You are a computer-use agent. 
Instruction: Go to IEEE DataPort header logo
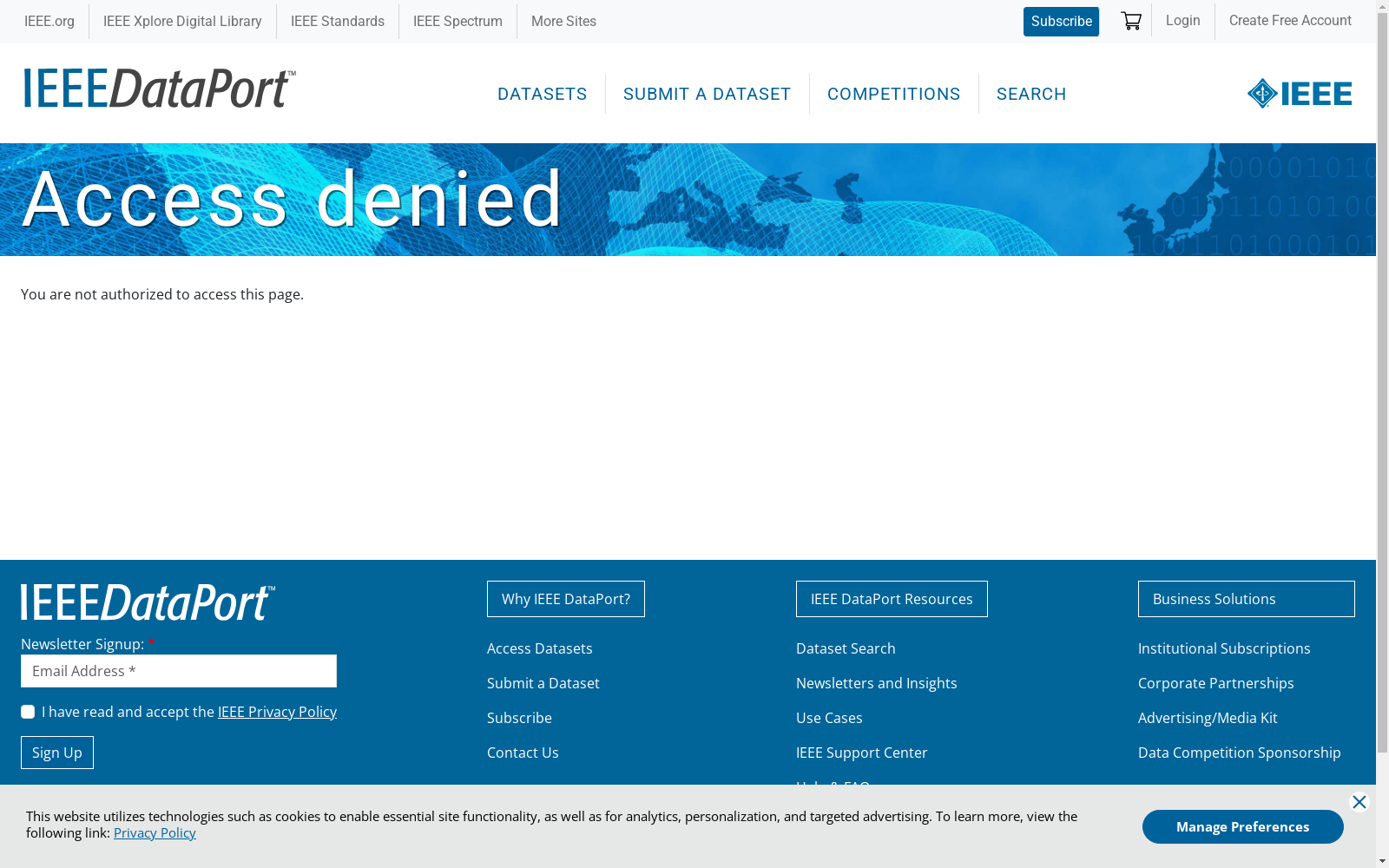pos(160,89)
